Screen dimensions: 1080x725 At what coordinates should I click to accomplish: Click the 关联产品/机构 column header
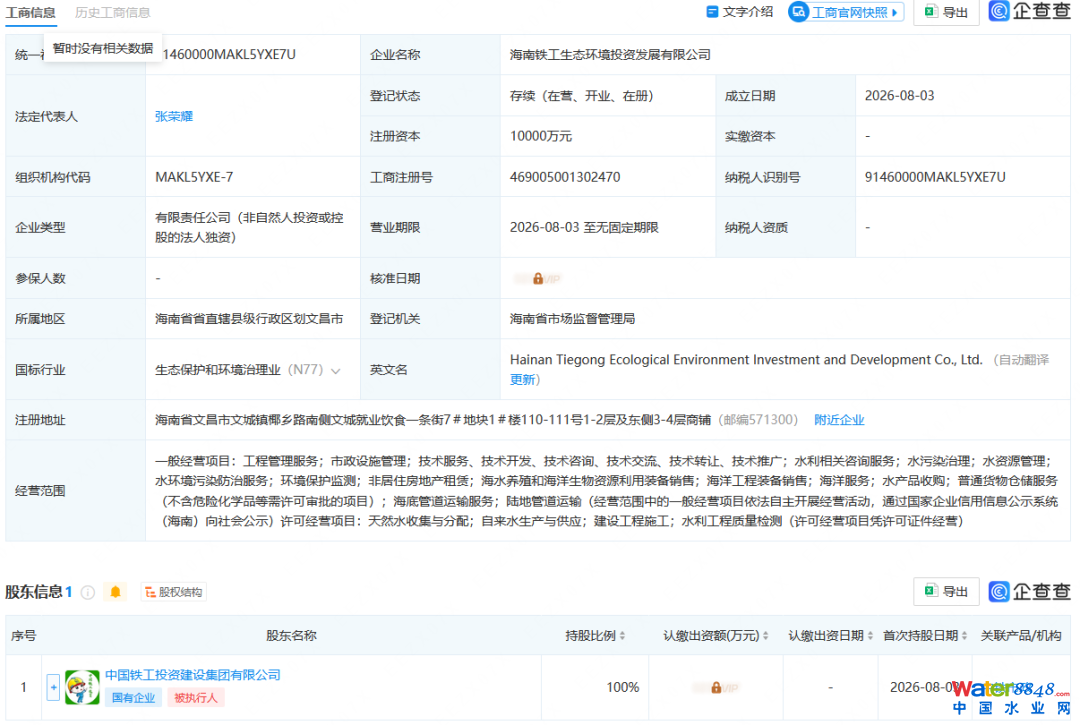coord(1021,635)
